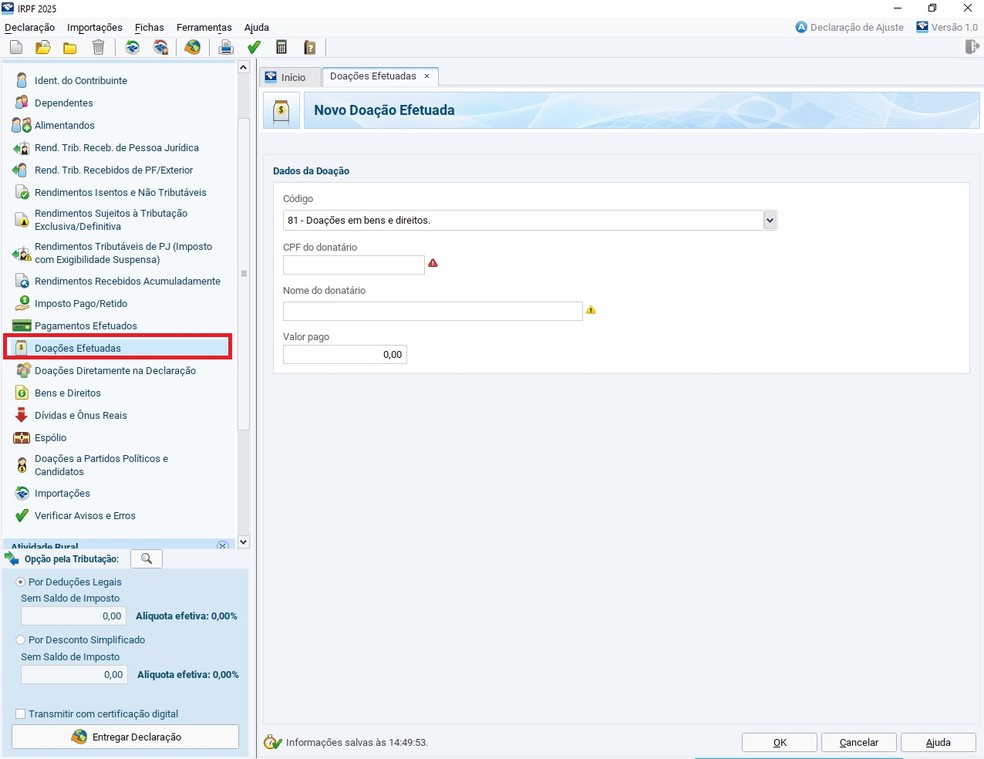Click the red warning icon beside CPF field

pos(433,264)
